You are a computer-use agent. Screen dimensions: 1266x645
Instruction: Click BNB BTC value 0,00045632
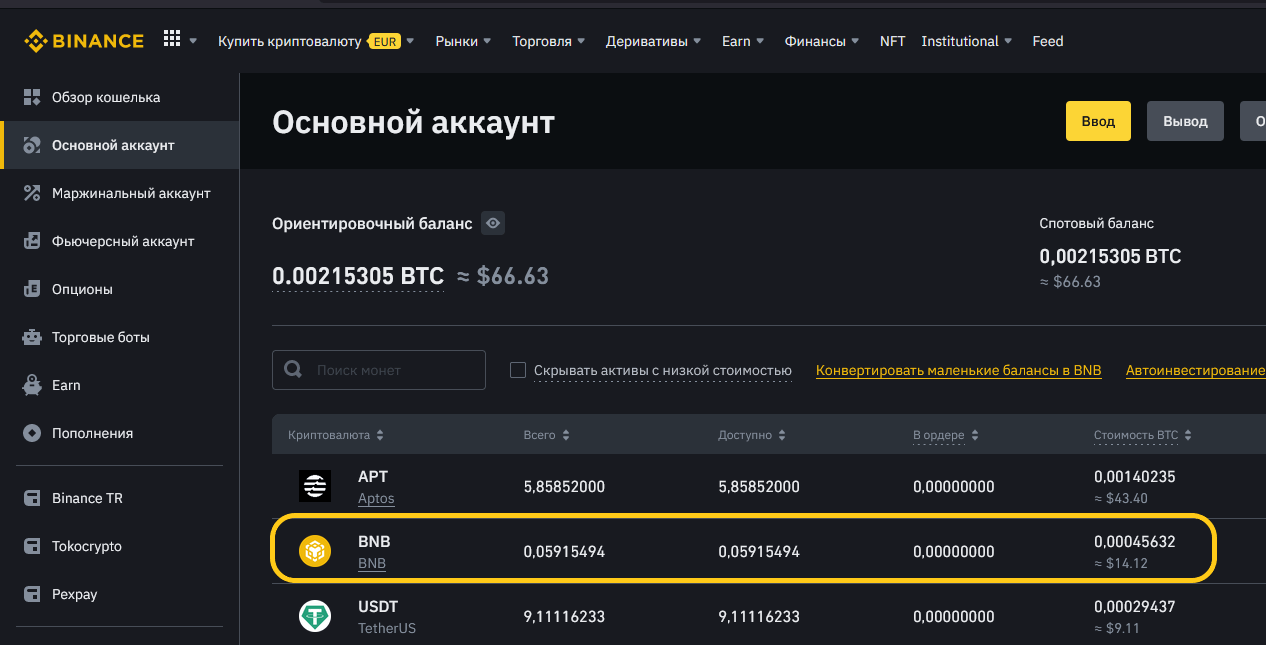(x=1135, y=542)
